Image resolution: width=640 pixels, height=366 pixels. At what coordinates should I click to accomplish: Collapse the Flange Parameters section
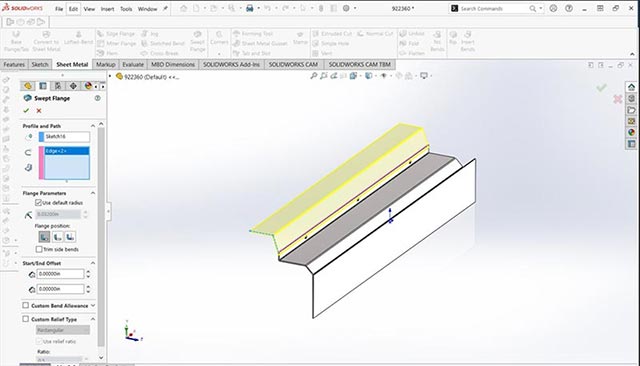93,193
